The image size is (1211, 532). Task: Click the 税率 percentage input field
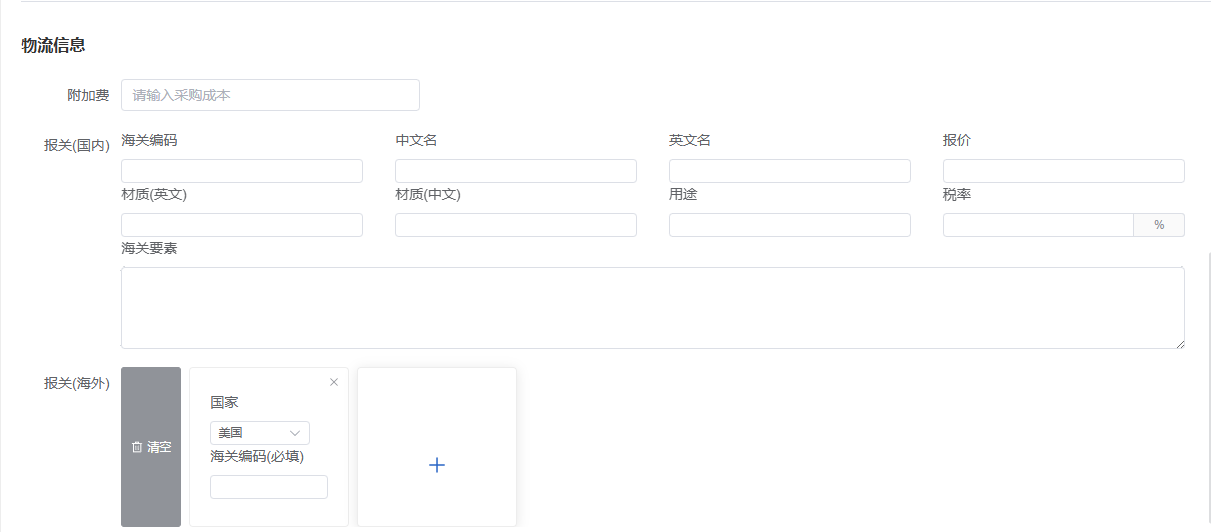pyautogui.click(x=1038, y=225)
